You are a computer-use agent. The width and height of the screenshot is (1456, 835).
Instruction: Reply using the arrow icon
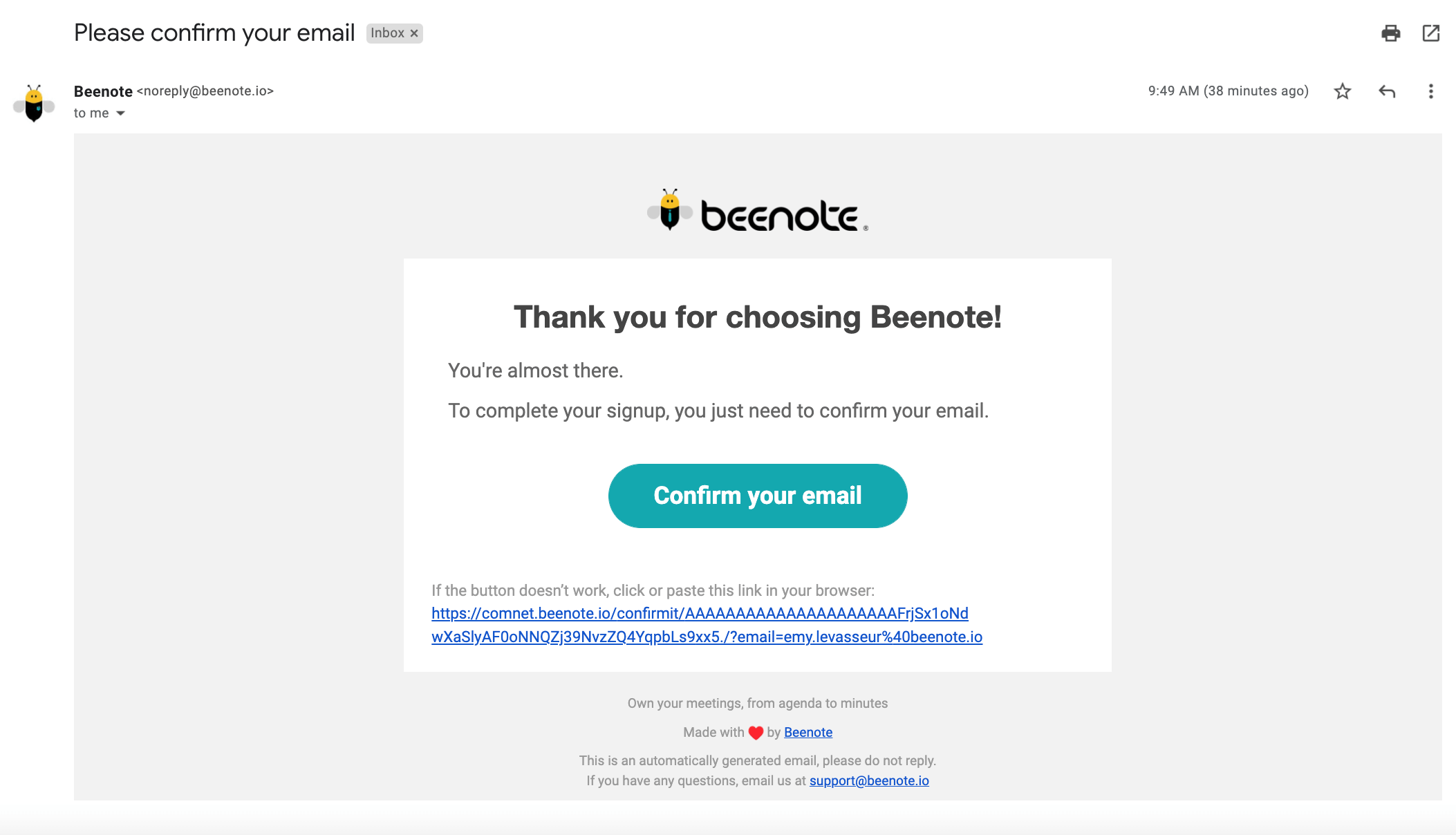[1387, 91]
